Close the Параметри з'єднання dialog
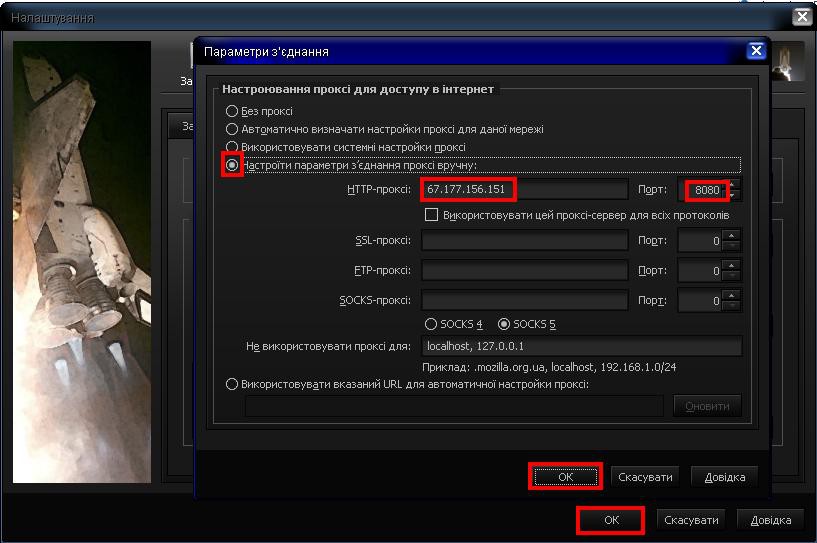Viewport: 817px width, 543px height. [x=756, y=51]
